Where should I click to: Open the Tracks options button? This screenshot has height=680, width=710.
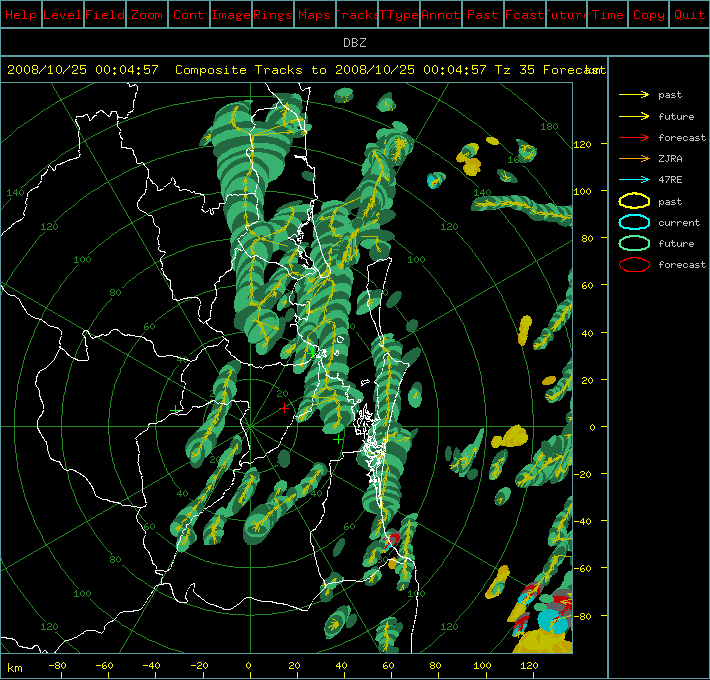pyautogui.click(x=356, y=15)
